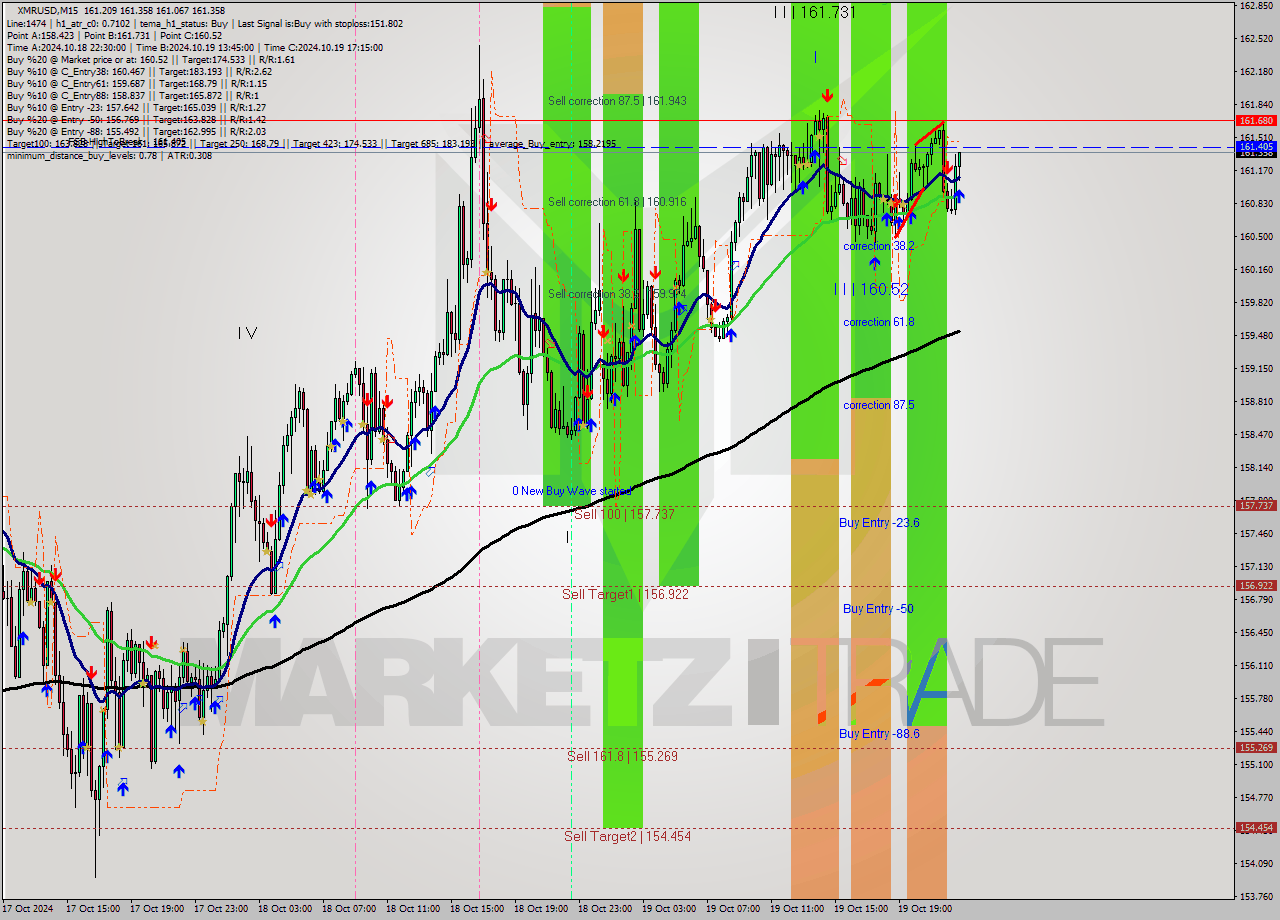This screenshot has width=1280, height=920.
Task: Click the 159.150 price axis value
Action: coord(1256,369)
